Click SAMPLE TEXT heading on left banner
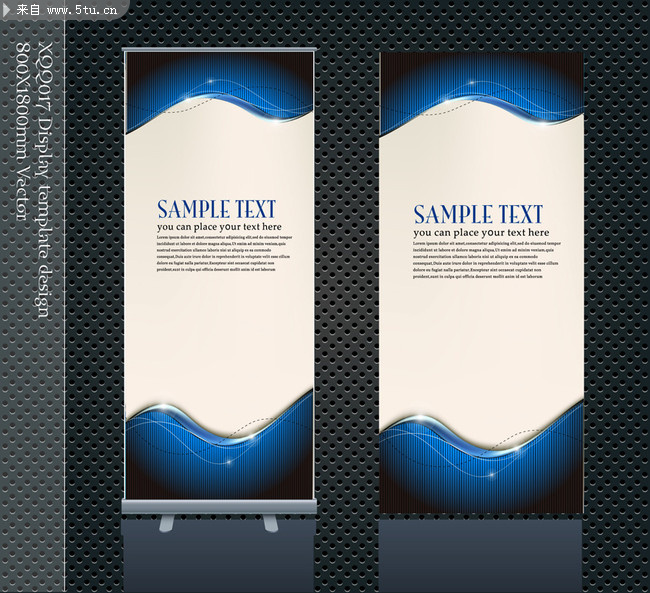This screenshot has width=650, height=593. click(216, 209)
